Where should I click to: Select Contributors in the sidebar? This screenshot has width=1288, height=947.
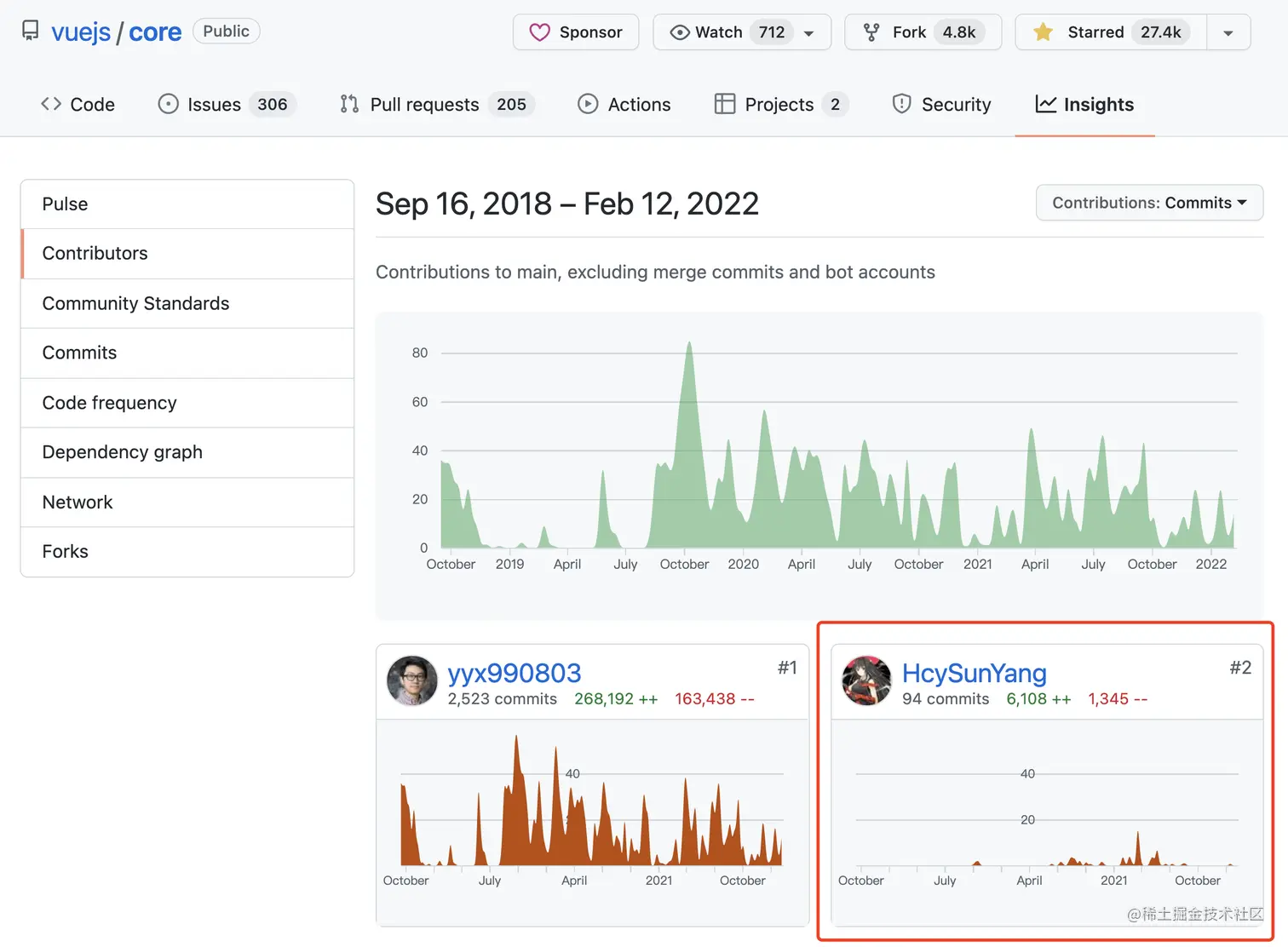[187, 254]
